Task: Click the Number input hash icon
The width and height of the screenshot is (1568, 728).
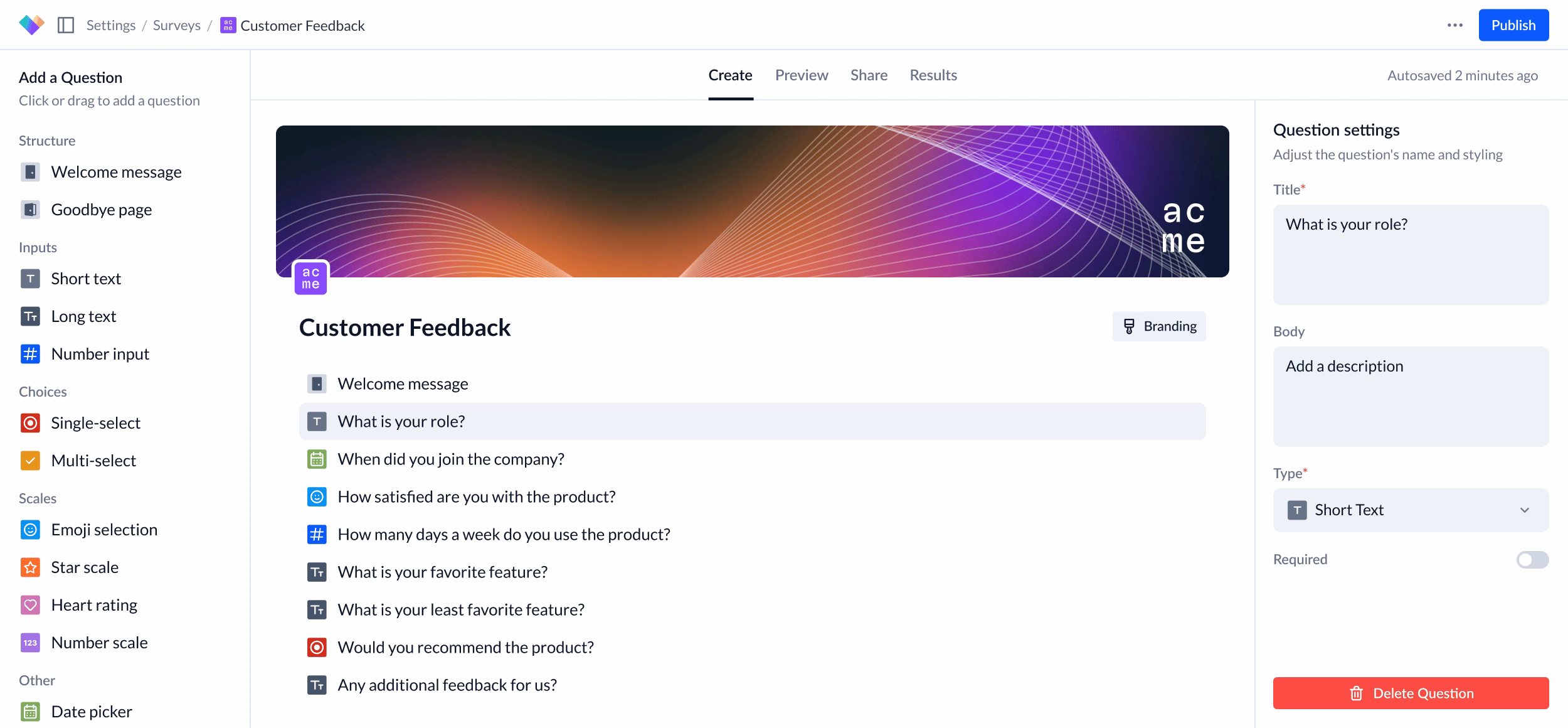Action: click(30, 354)
